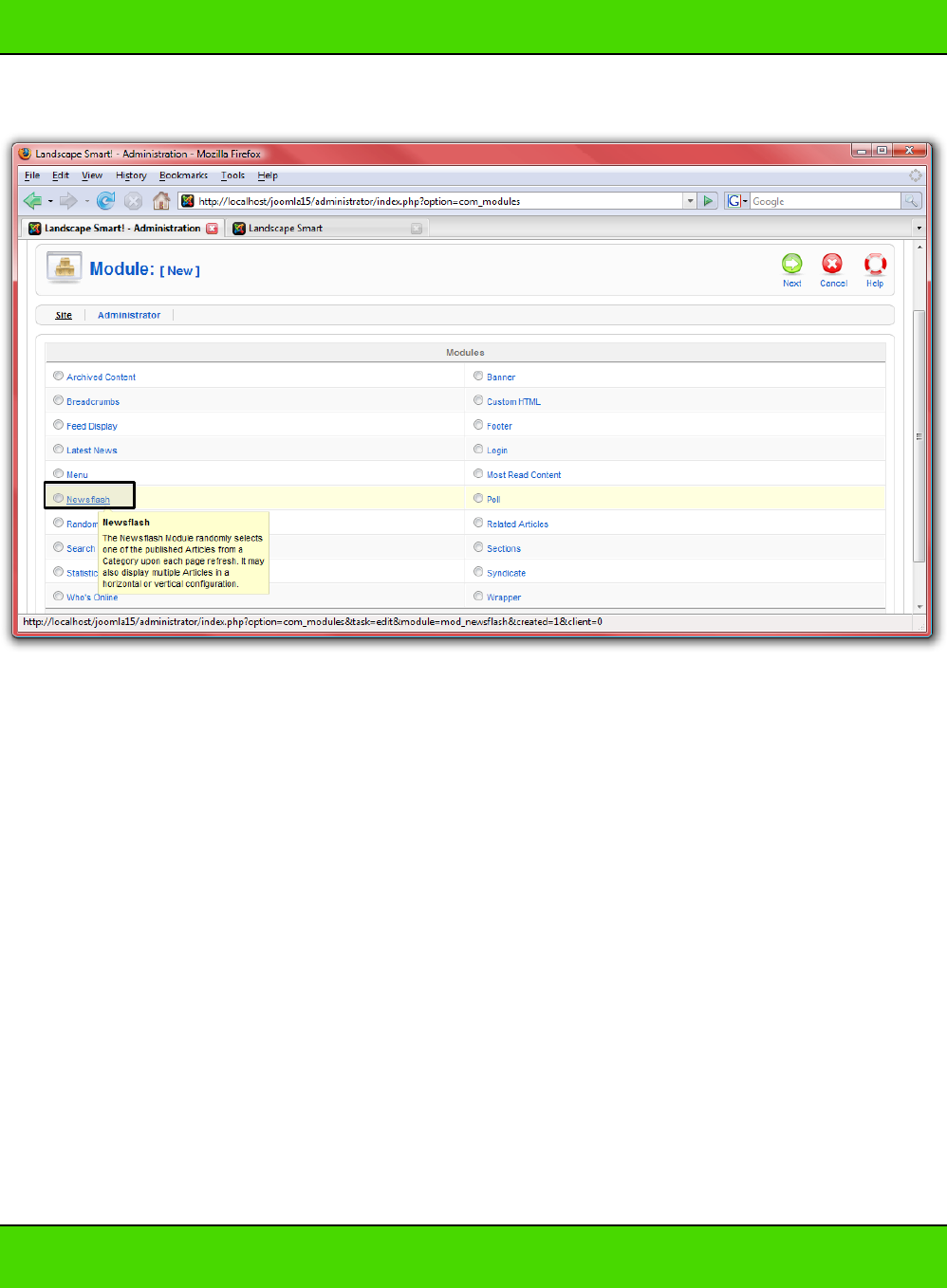The image size is (947, 1288).
Task: Click the green Go arrow beside URL
Action: point(708,201)
